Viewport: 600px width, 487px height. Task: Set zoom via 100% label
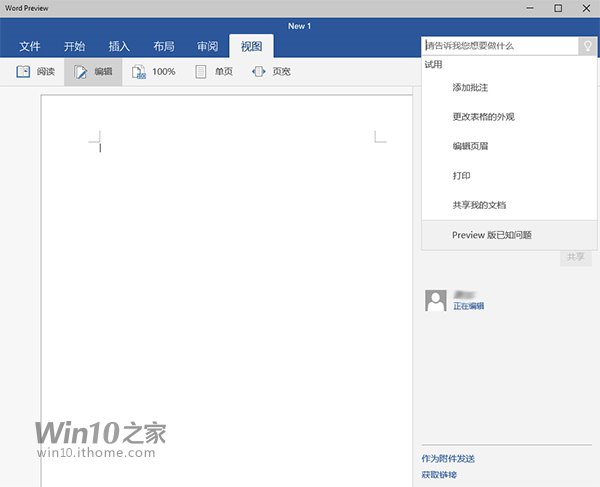[164, 72]
